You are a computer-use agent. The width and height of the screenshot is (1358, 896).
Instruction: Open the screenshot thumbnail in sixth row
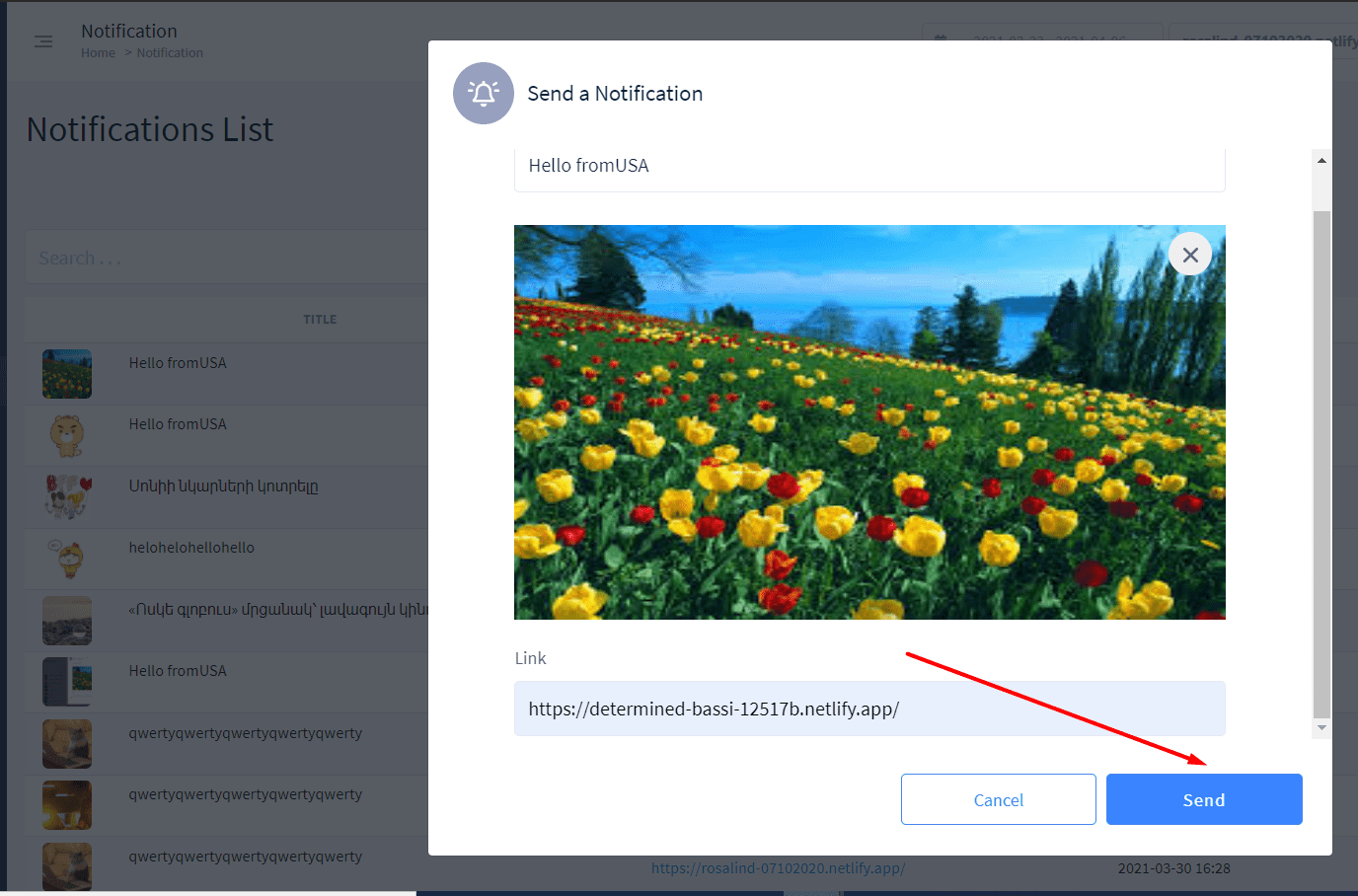click(x=67, y=682)
